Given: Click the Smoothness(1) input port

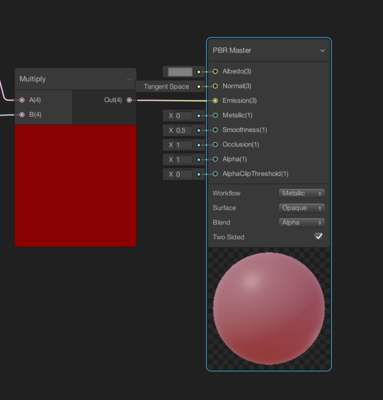Looking at the screenshot, I should 215,130.
